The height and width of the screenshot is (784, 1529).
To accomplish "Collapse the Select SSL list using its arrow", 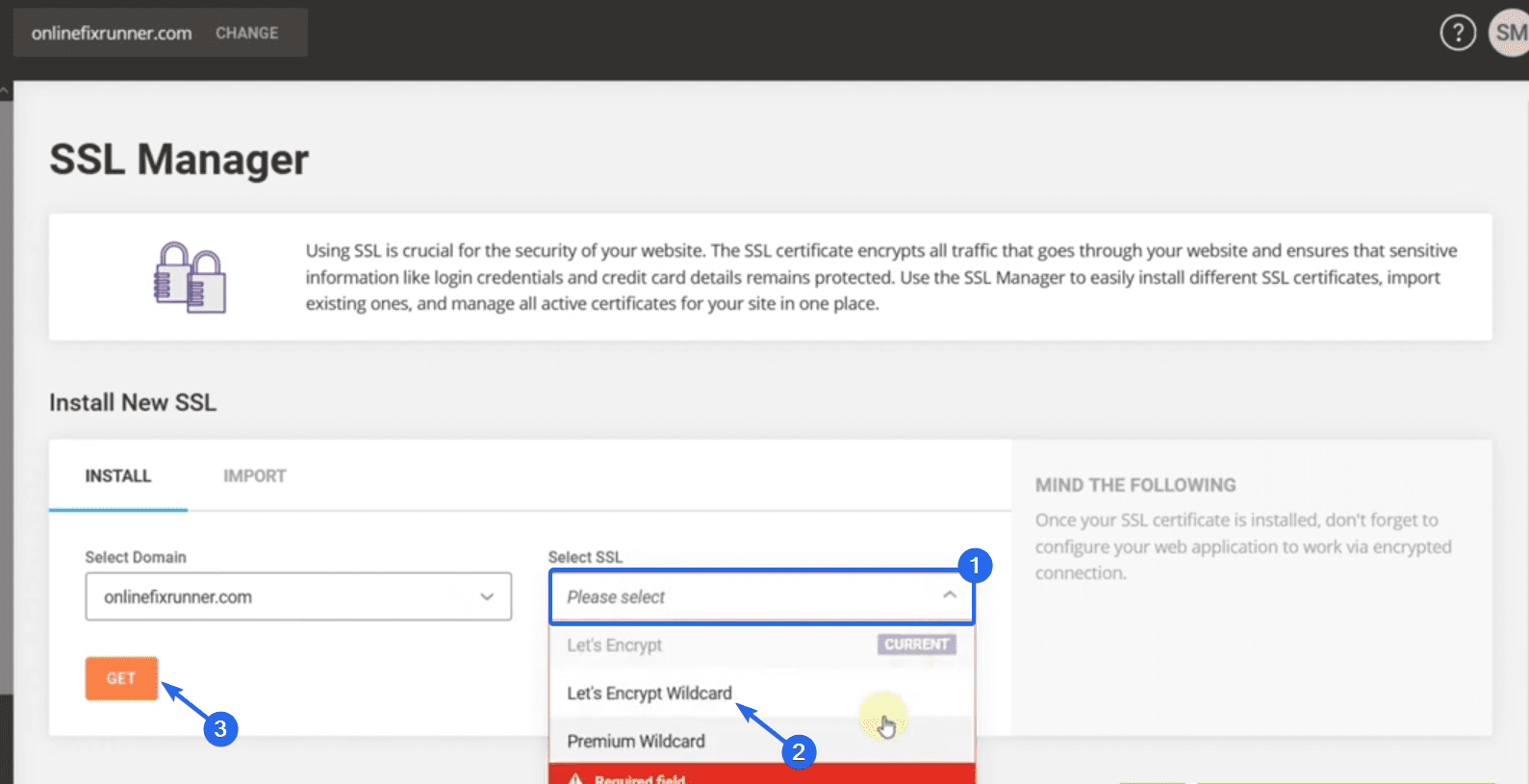I will pyautogui.click(x=950, y=595).
